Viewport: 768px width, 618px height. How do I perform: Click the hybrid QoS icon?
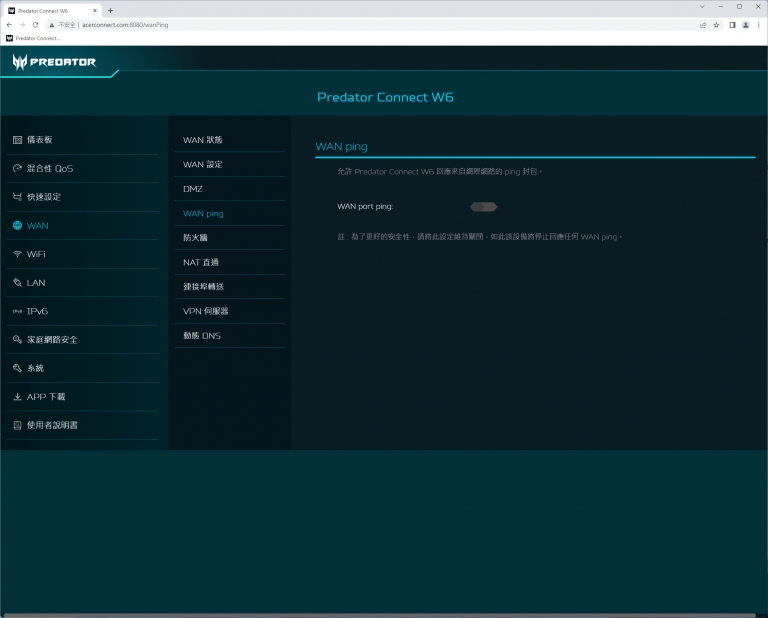tap(17, 168)
